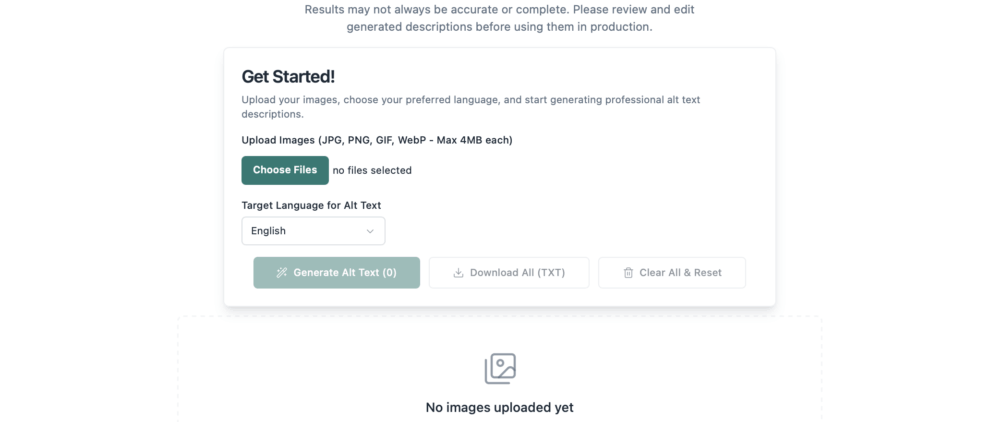
Task: Select Download All (TXT) button
Action: [x=509, y=273]
